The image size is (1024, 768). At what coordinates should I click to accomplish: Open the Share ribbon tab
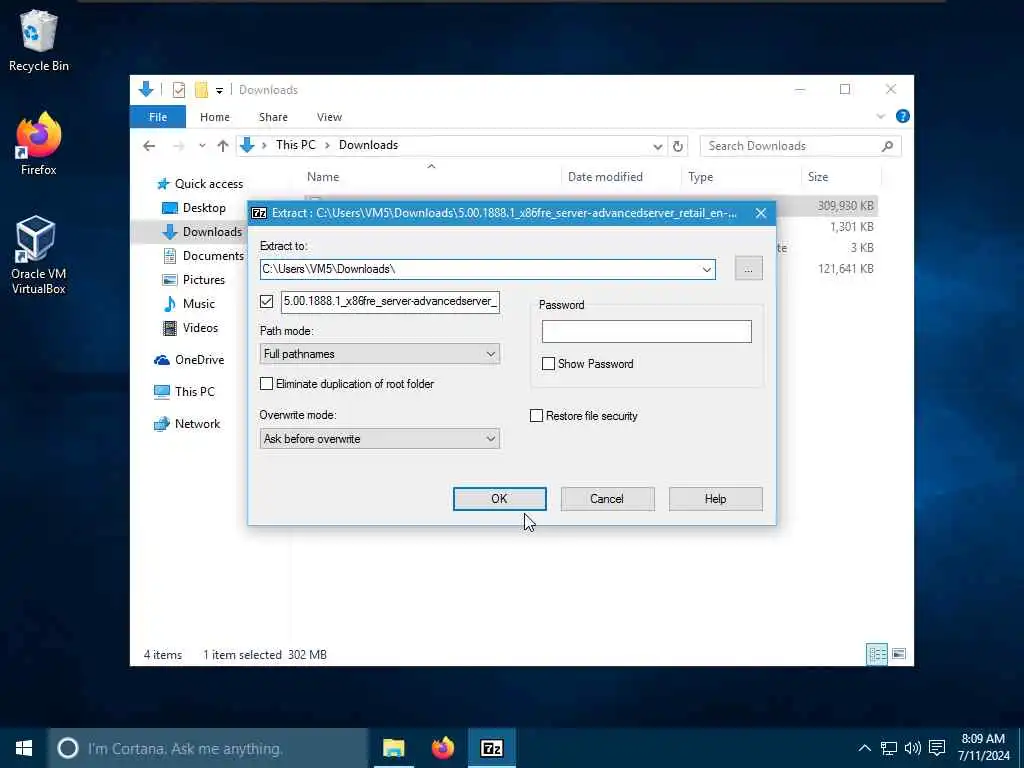[x=273, y=117]
